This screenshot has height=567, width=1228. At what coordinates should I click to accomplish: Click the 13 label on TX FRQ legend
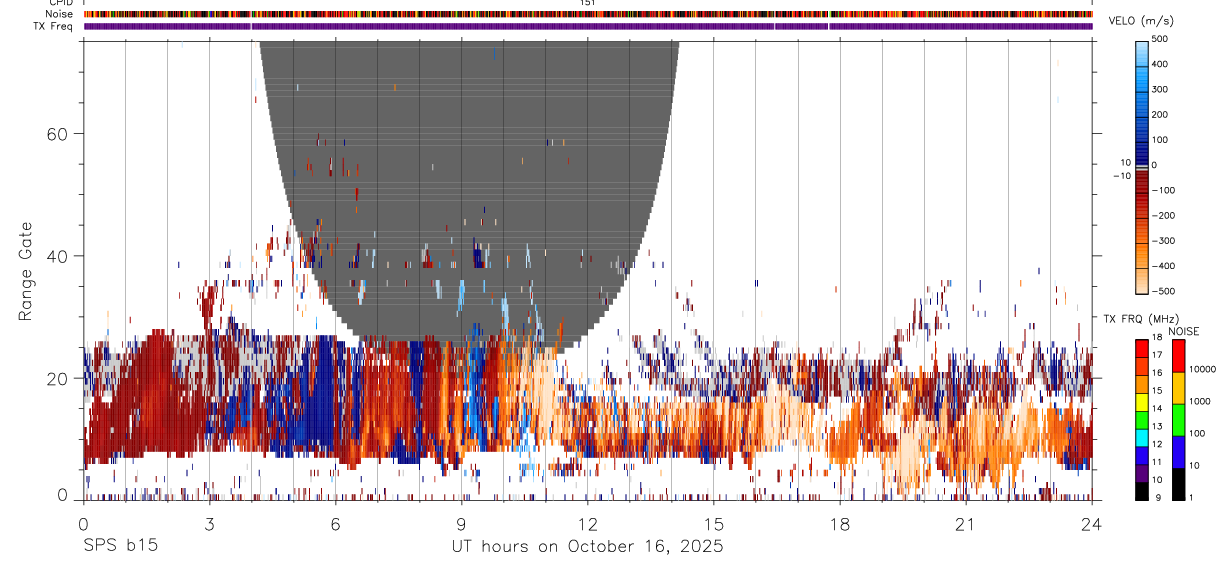click(x=1156, y=427)
